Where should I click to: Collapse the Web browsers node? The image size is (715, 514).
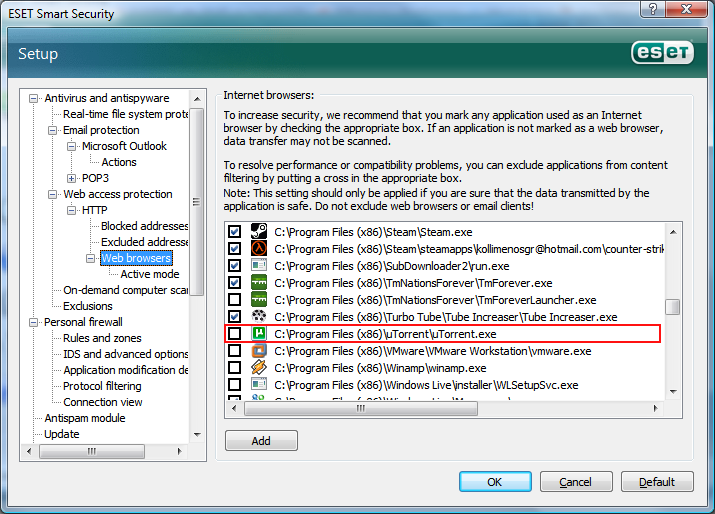tap(91, 259)
